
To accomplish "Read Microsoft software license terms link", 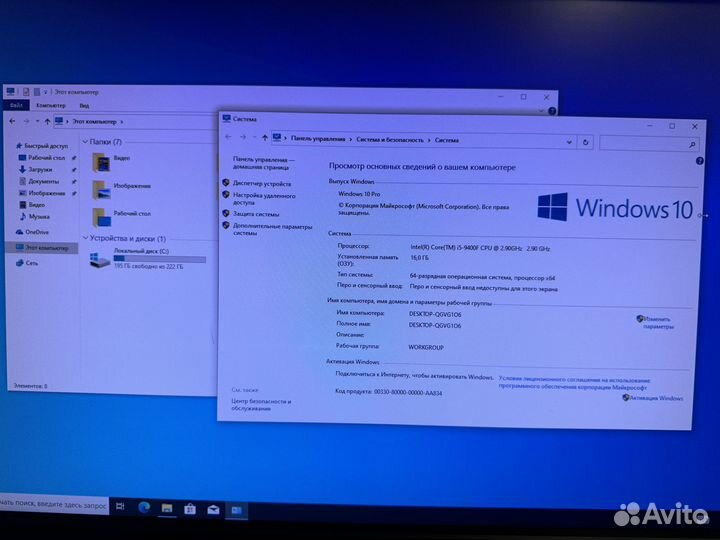I will tap(574, 383).
